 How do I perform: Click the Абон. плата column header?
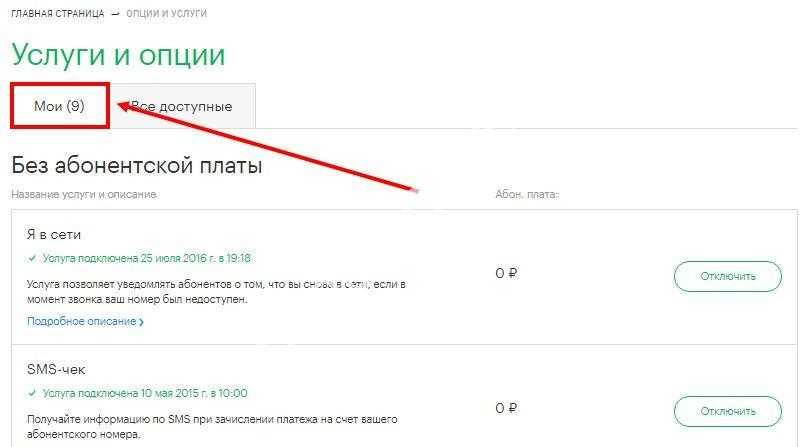(x=526, y=194)
